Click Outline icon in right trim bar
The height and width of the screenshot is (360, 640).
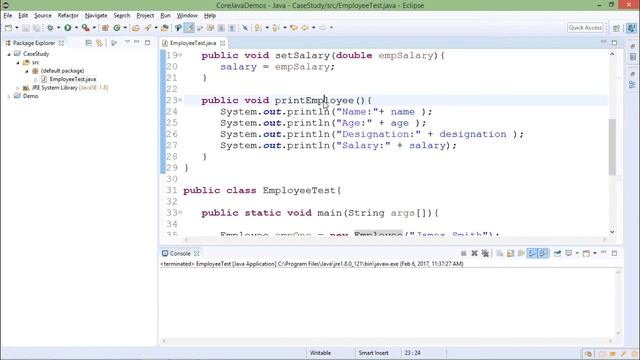pos(632,84)
